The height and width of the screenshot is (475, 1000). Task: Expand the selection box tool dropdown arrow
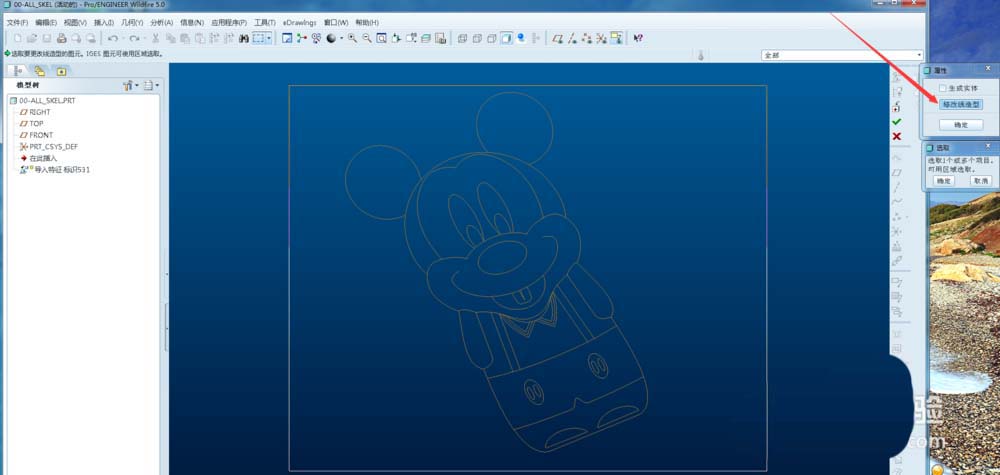click(269, 38)
